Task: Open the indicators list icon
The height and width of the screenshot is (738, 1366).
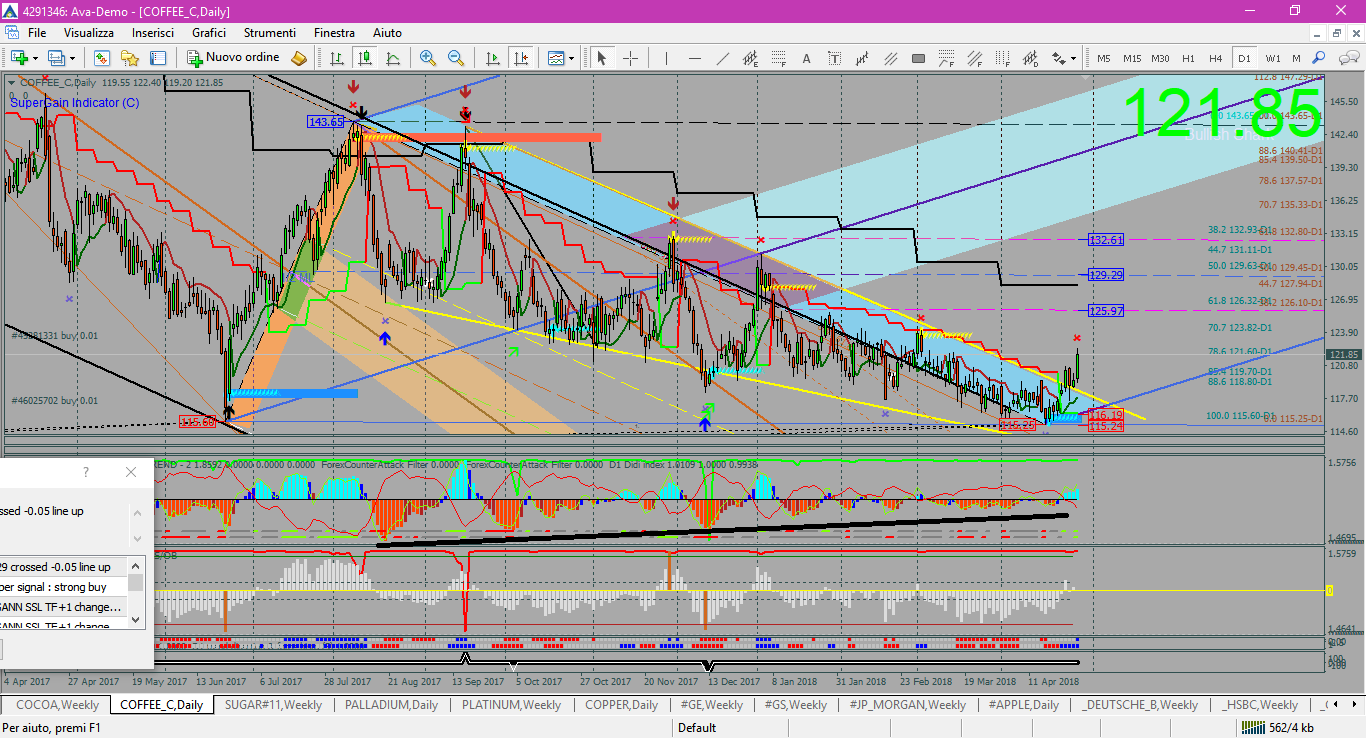Action: pos(556,58)
